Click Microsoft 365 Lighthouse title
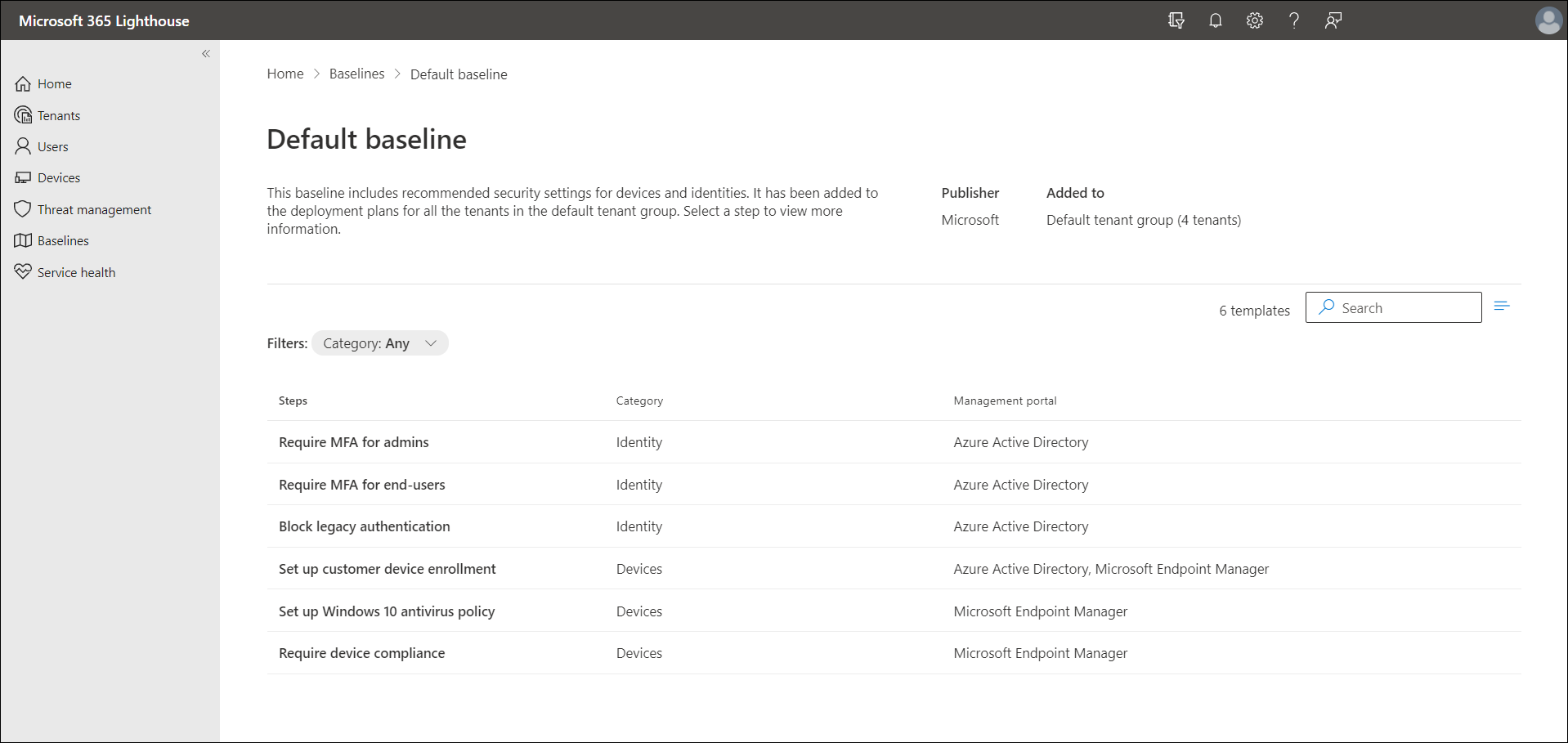Image resolution: width=1568 pixels, height=743 pixels. [104, 20]
